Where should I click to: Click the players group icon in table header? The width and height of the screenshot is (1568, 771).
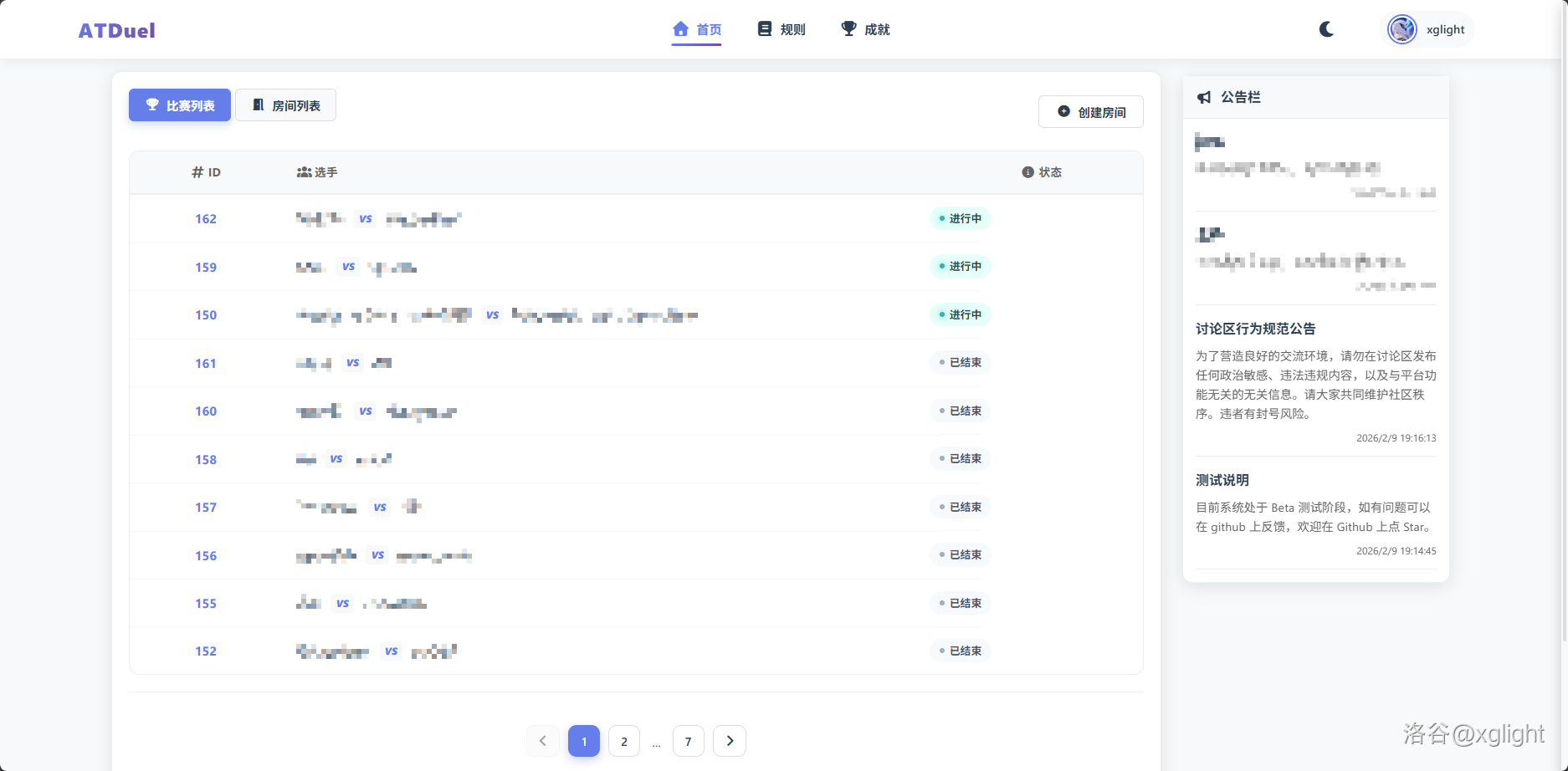pyautogui.click(x=304, y=172)
